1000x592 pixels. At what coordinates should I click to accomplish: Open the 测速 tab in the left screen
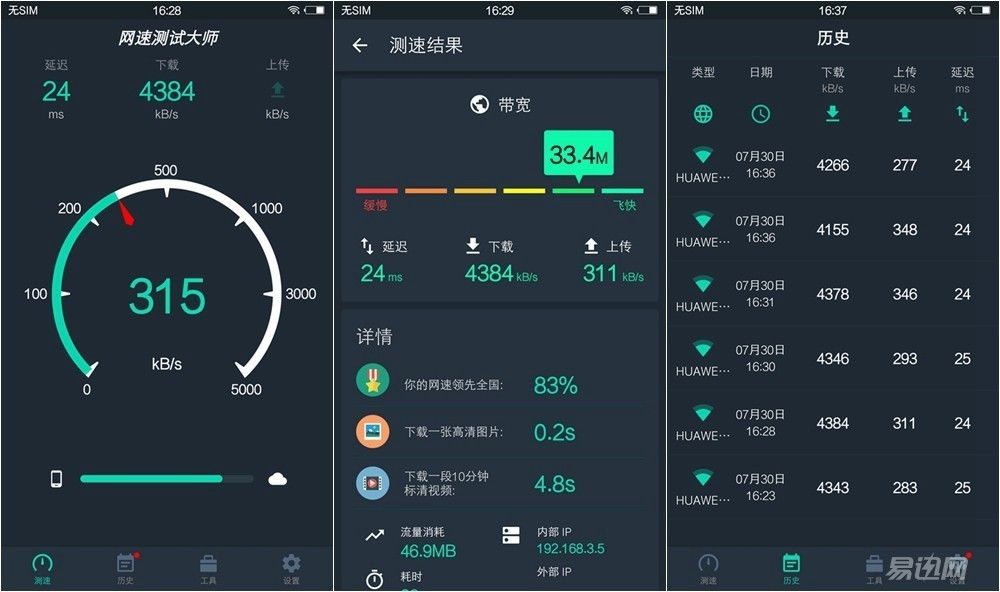point(42,569)
